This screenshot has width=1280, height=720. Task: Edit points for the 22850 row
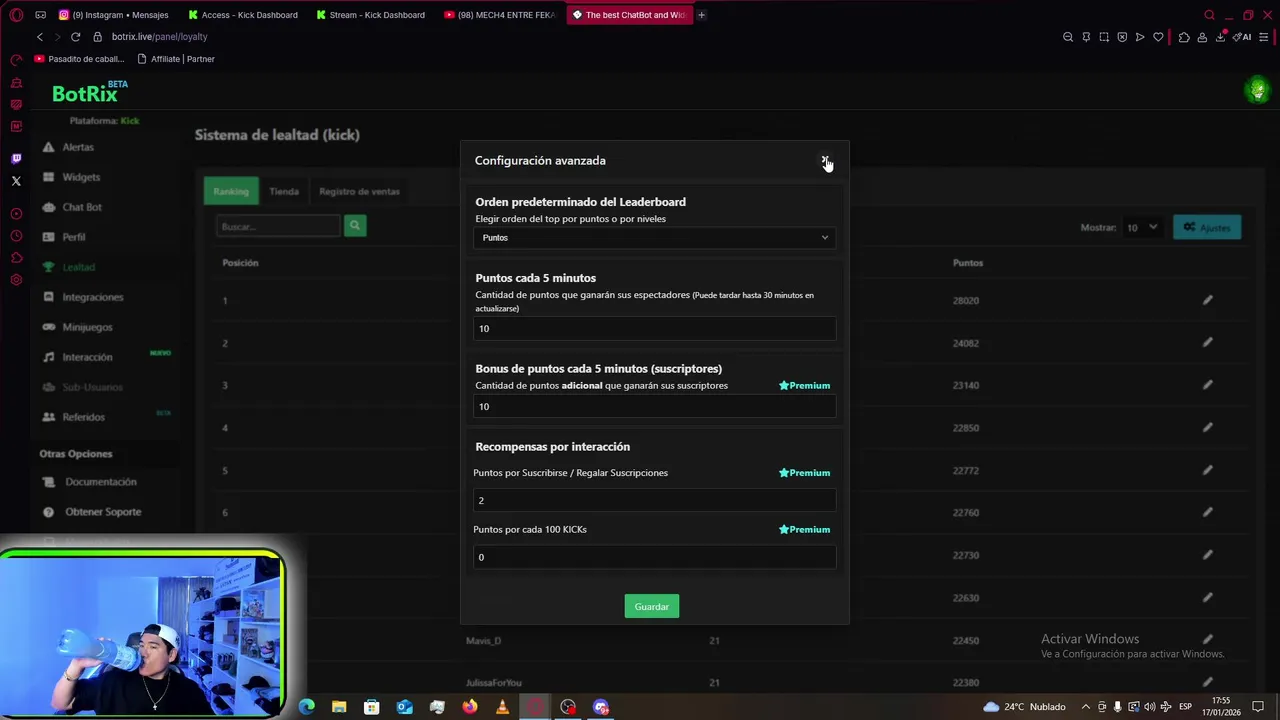point(1208,427)
